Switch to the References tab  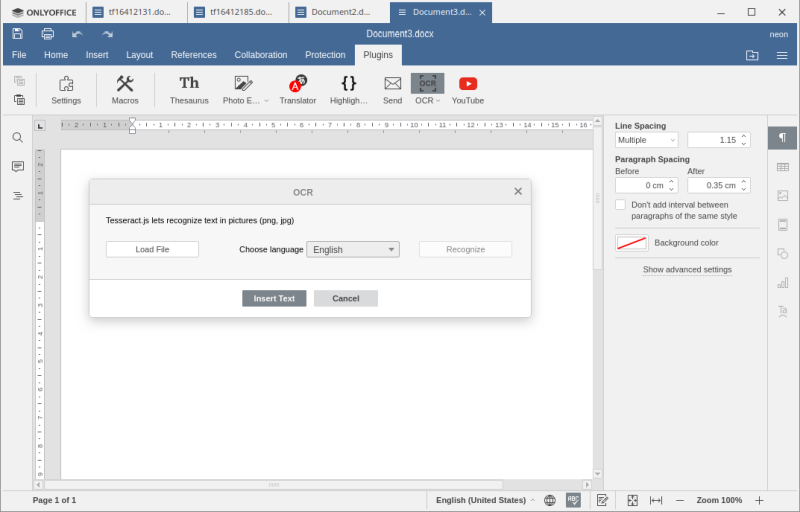point(193,55)
